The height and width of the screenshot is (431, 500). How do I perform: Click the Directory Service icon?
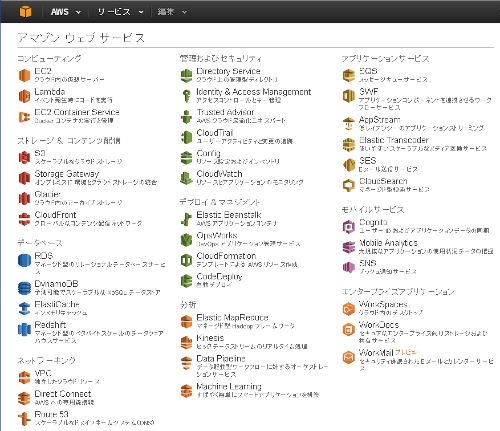(x=186, y=76)
